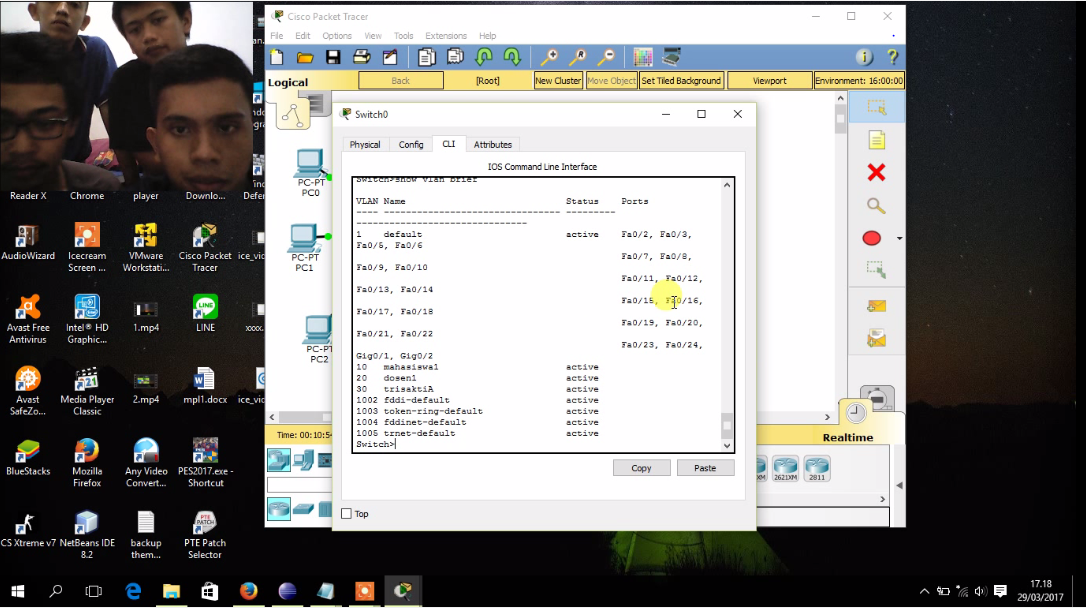The height and width of the screenshot is (608, 1086).
Task: Switch to Realtime mode tab
Action: point(848,438)
